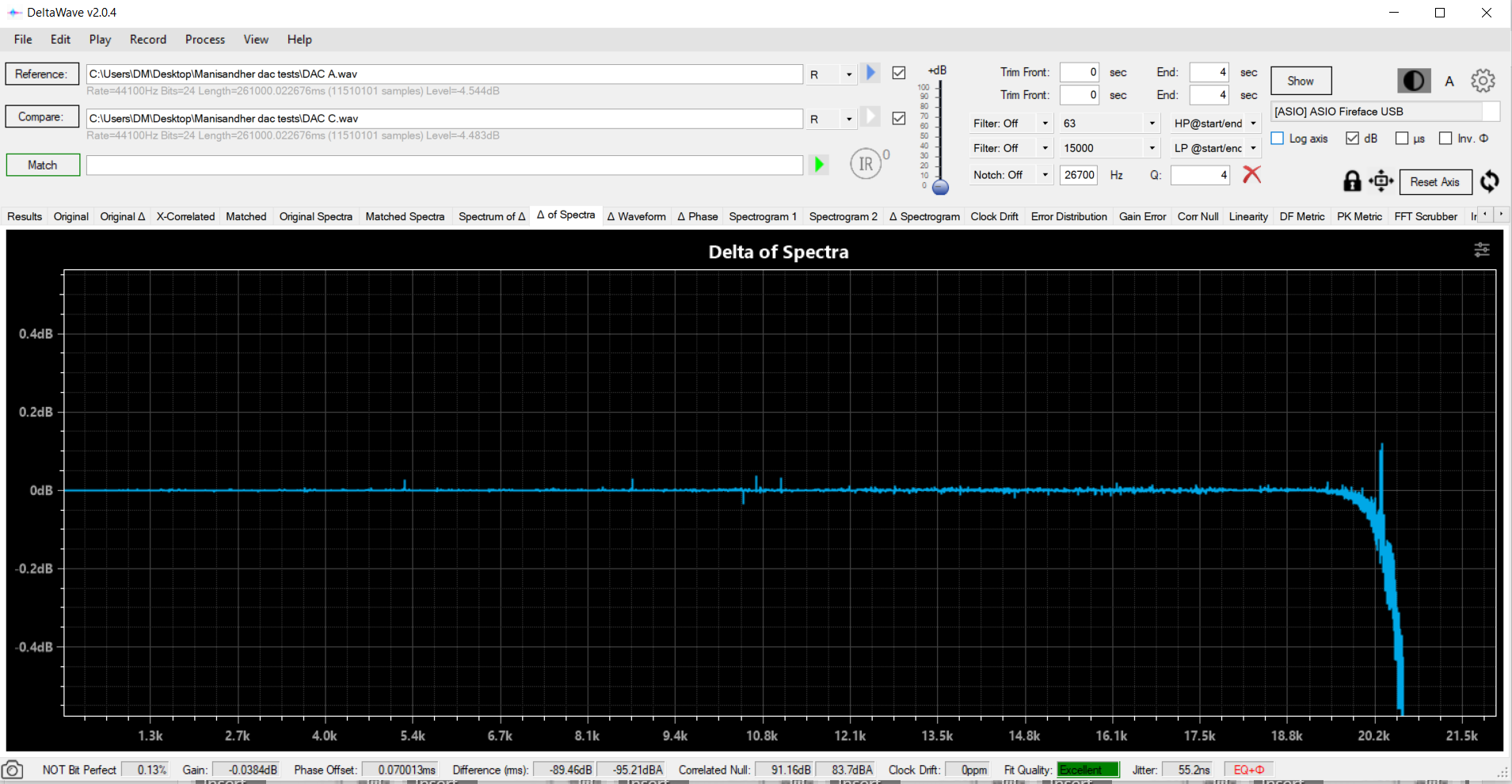
Task: Click the Compare: button
Action: tap(42, 116)
